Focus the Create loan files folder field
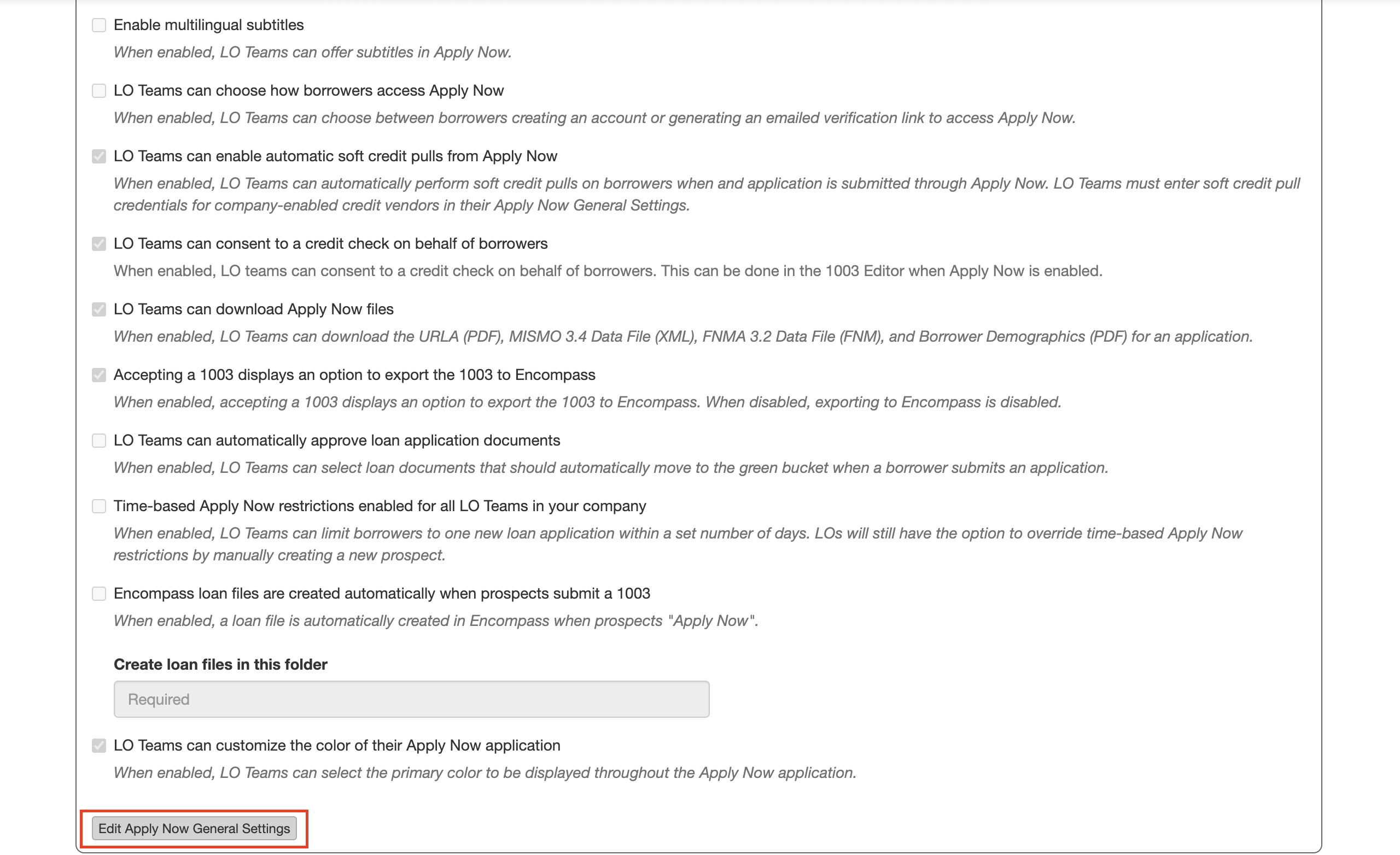This screenshot has height=855, width=1400. 411,699
